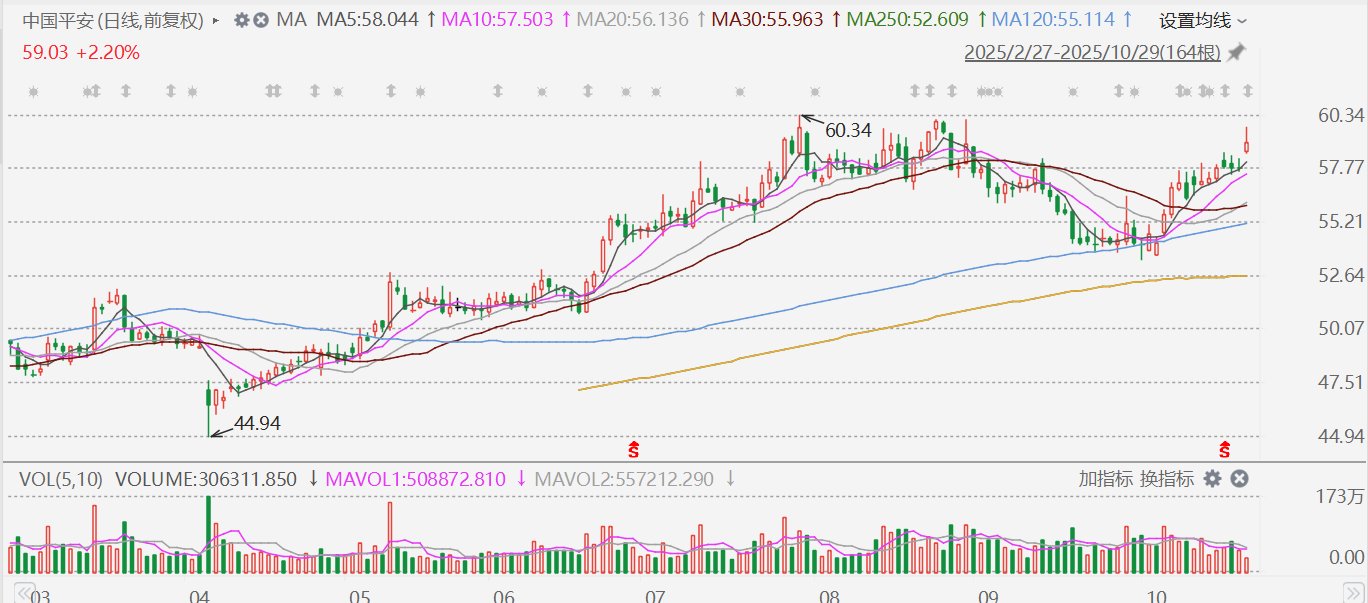Open VOL indicator settings gear
1368x603 pixels.
(1213, 479)
